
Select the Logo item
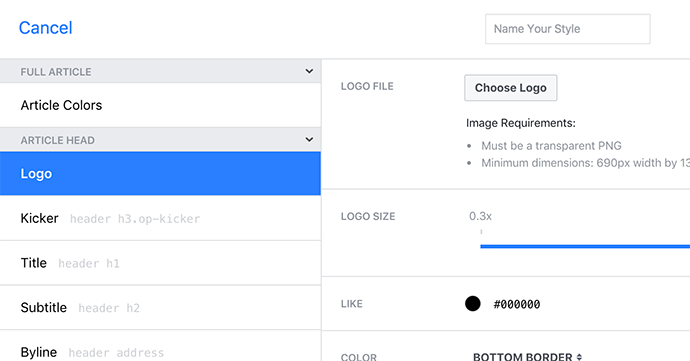(160, 173)
